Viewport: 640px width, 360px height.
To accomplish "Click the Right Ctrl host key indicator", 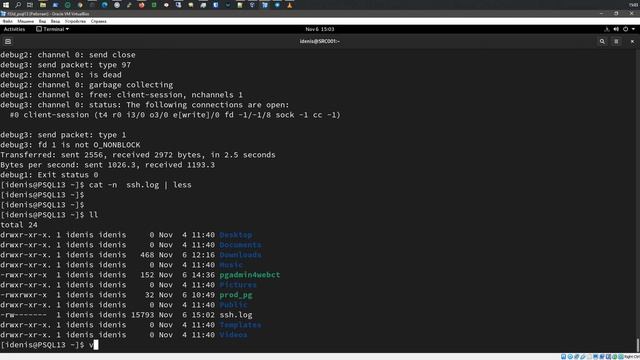I will (632, 357).
